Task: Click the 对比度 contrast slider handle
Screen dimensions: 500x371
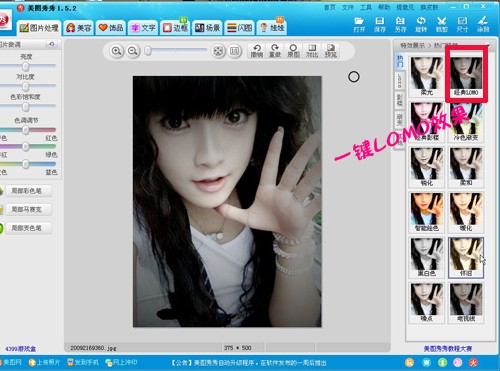Action: (x=25, y=87)
